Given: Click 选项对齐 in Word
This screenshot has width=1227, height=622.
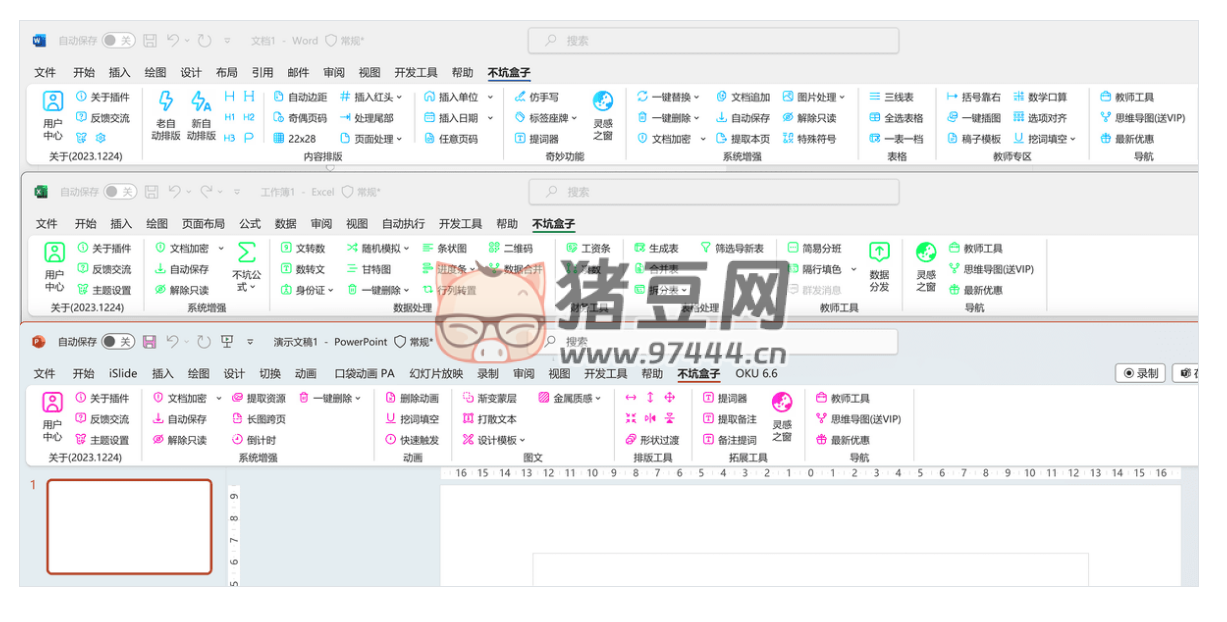Looking at the screenshot, I should tap(1040, 118).
